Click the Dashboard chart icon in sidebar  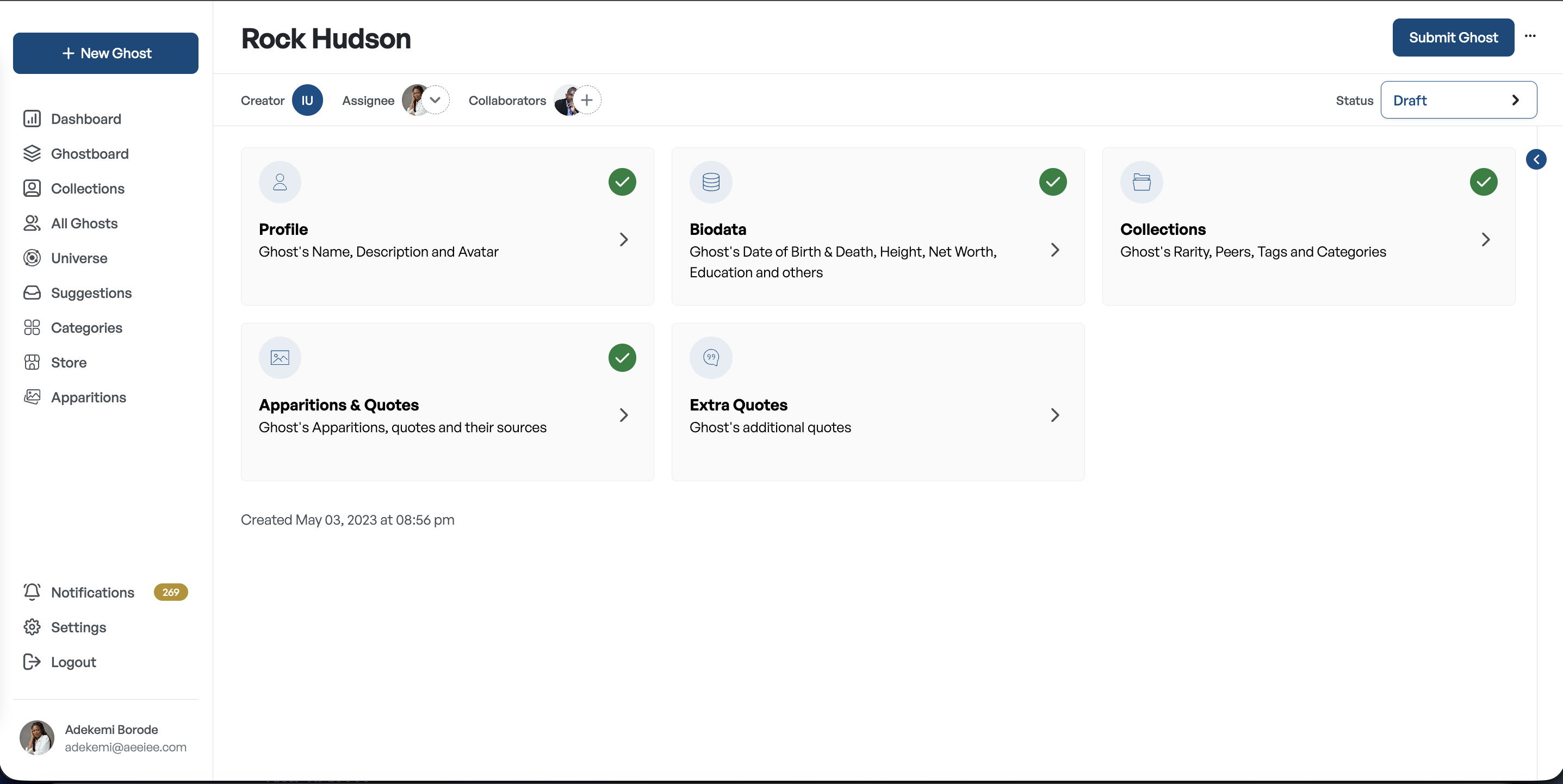pyautogui.click(x=32, y=119)
